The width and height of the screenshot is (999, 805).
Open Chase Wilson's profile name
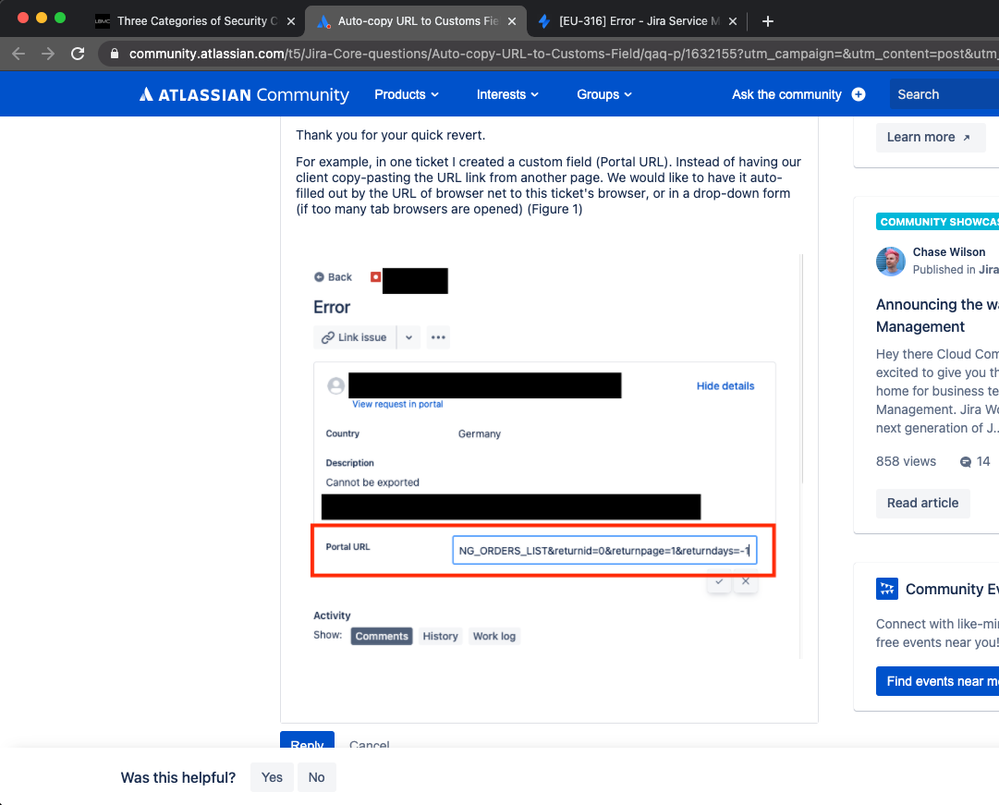point(949,252)
